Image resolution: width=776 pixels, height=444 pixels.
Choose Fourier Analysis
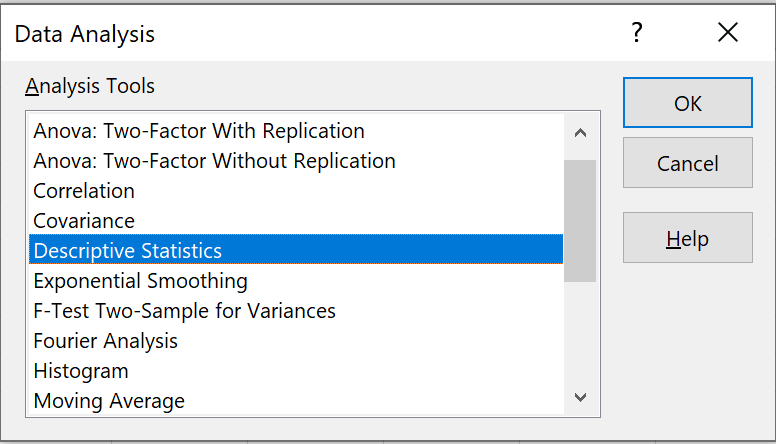(x=296, y=341)
